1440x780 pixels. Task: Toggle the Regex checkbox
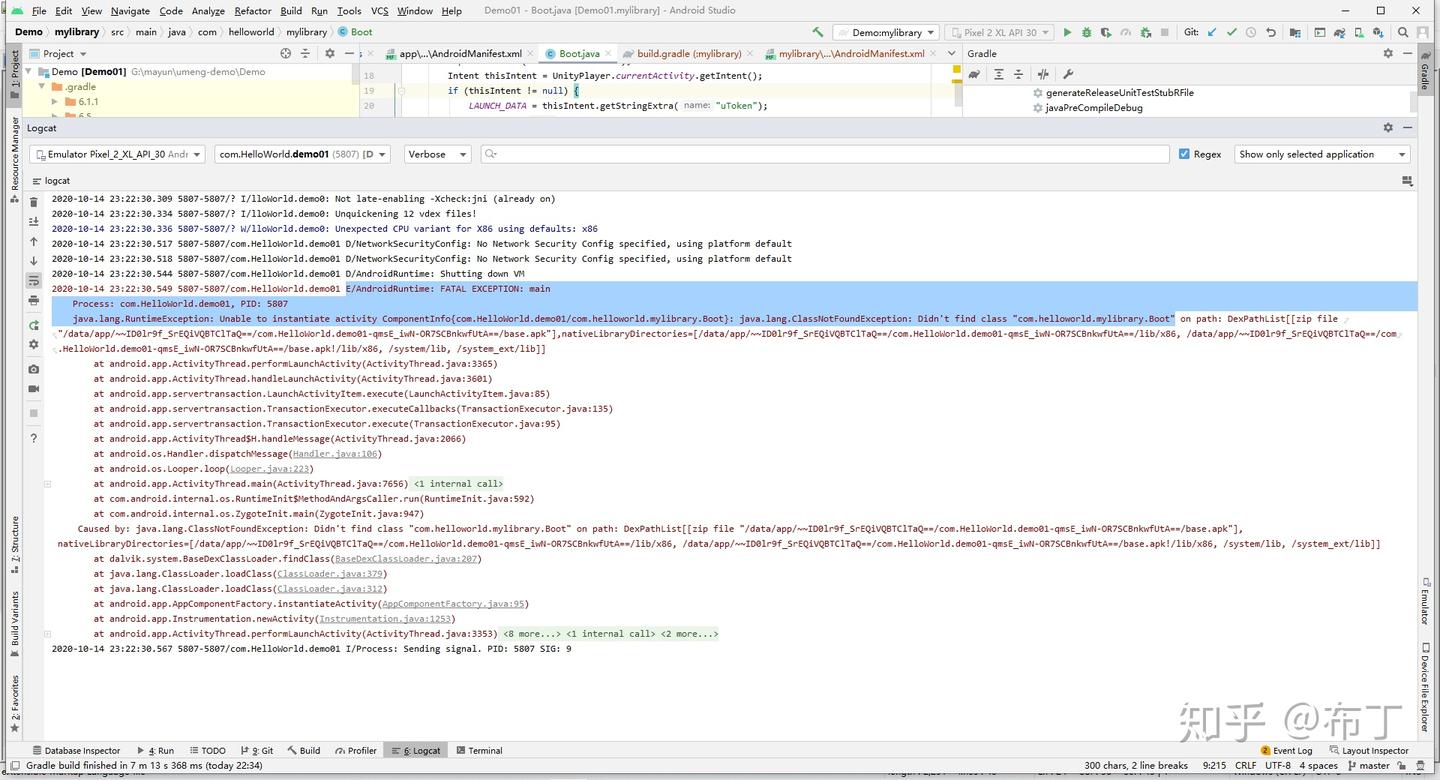1184,154
